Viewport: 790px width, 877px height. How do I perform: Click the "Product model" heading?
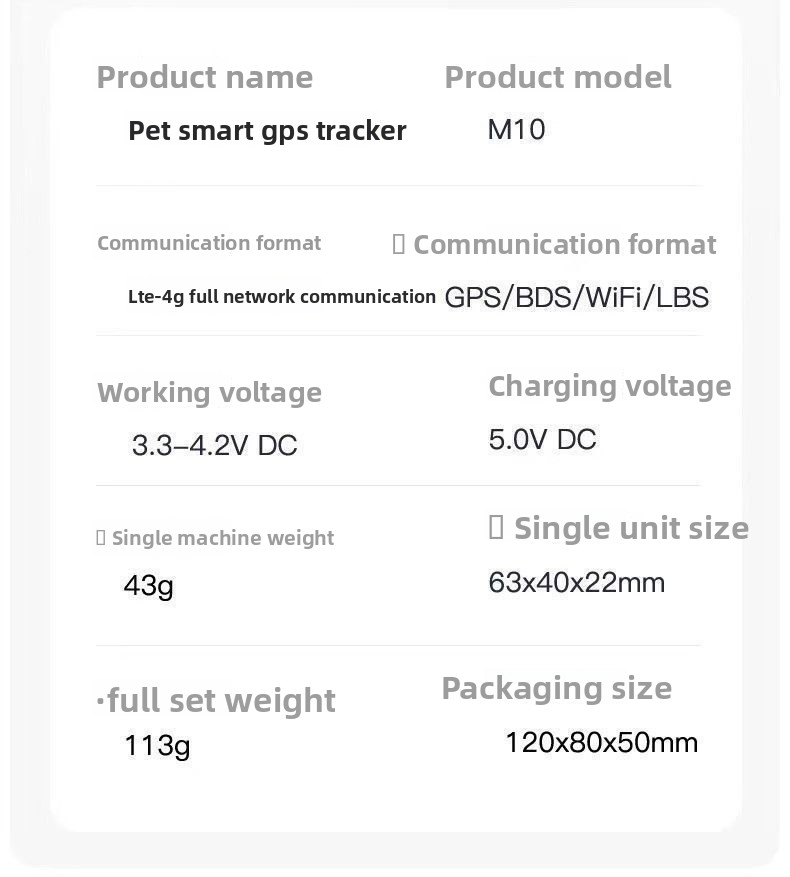point(558,77)
